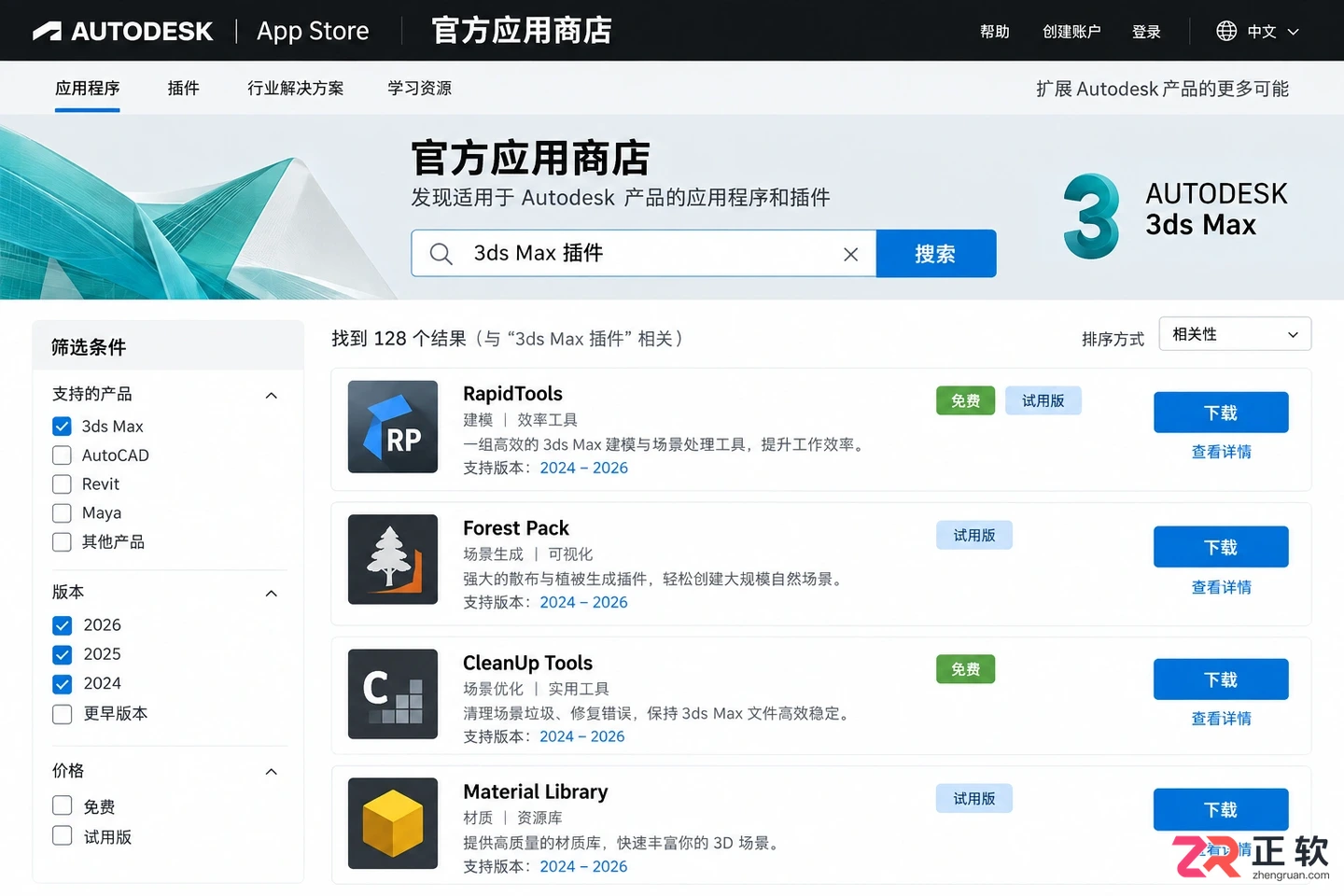1344x896 pixels.
Task: Open the CleanUp Tools app icon
Action: 393,694
